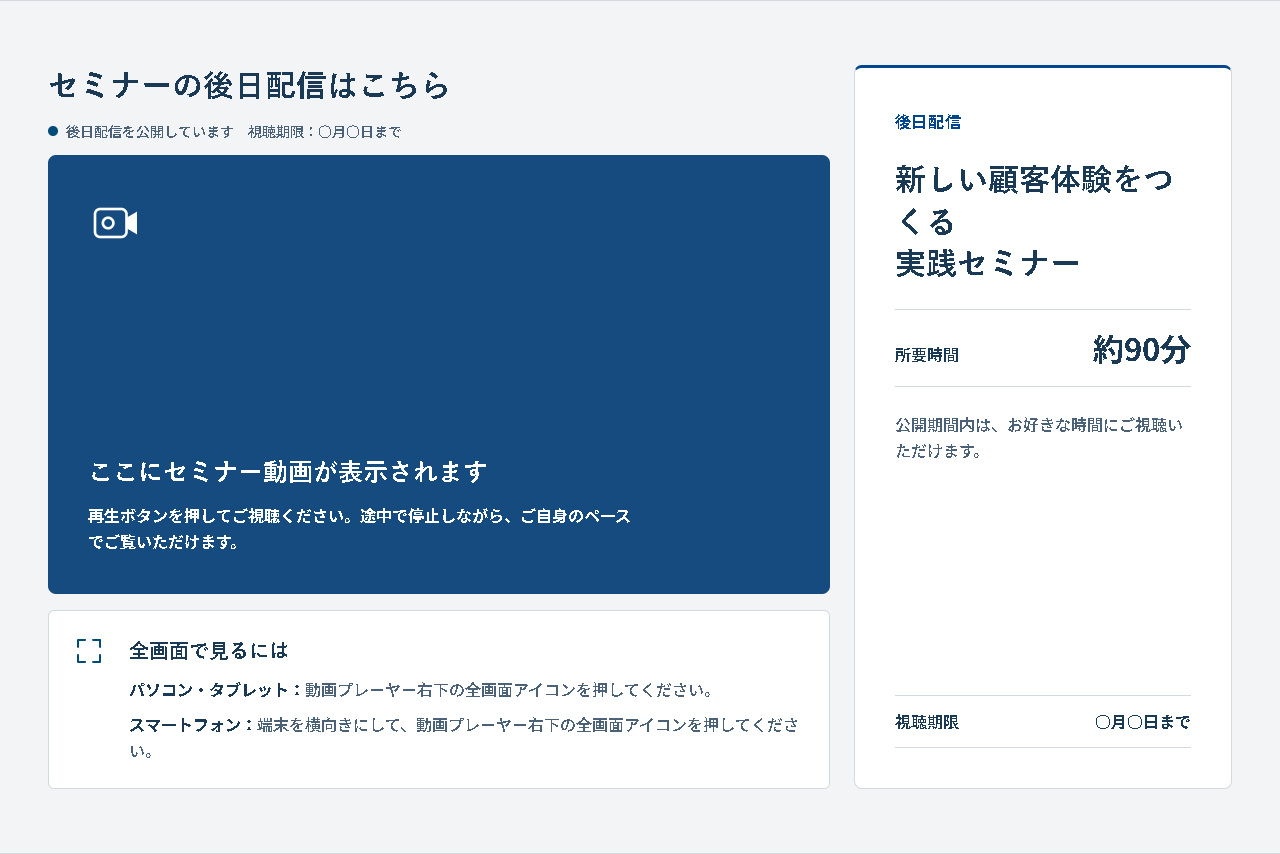Click the fullscreen brackets icon
This screenshot has width=1280, height=854.
(x=89, y=651)
